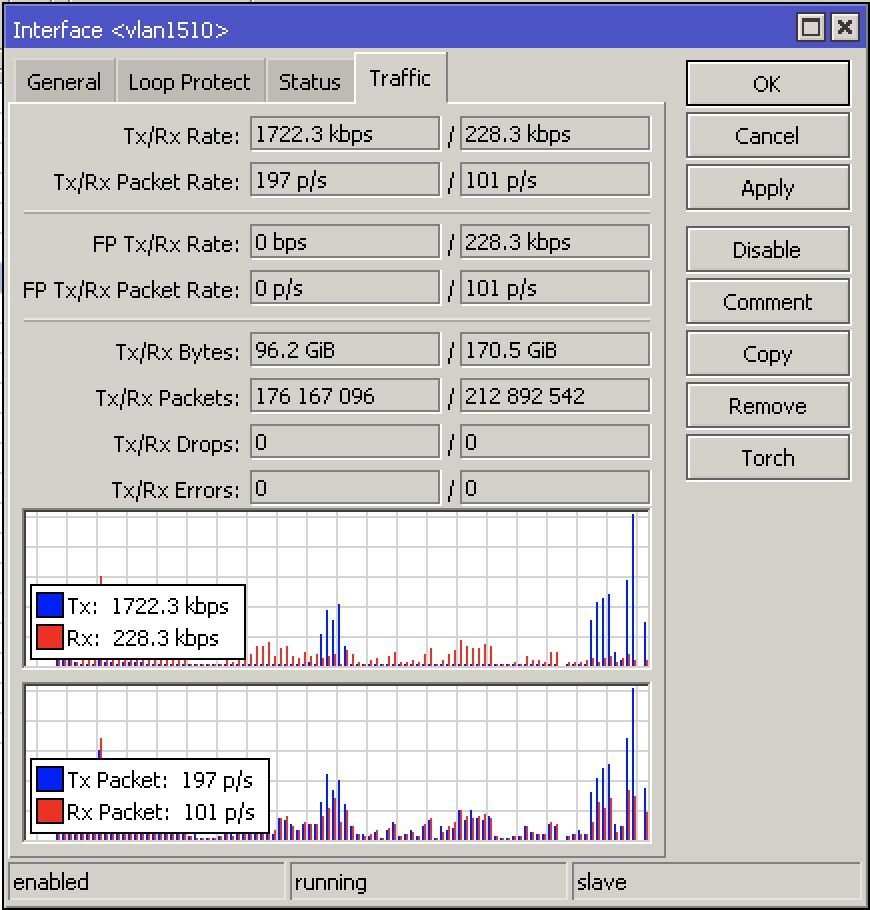
Task: Click the Apply button
Action: click(768, 188)
